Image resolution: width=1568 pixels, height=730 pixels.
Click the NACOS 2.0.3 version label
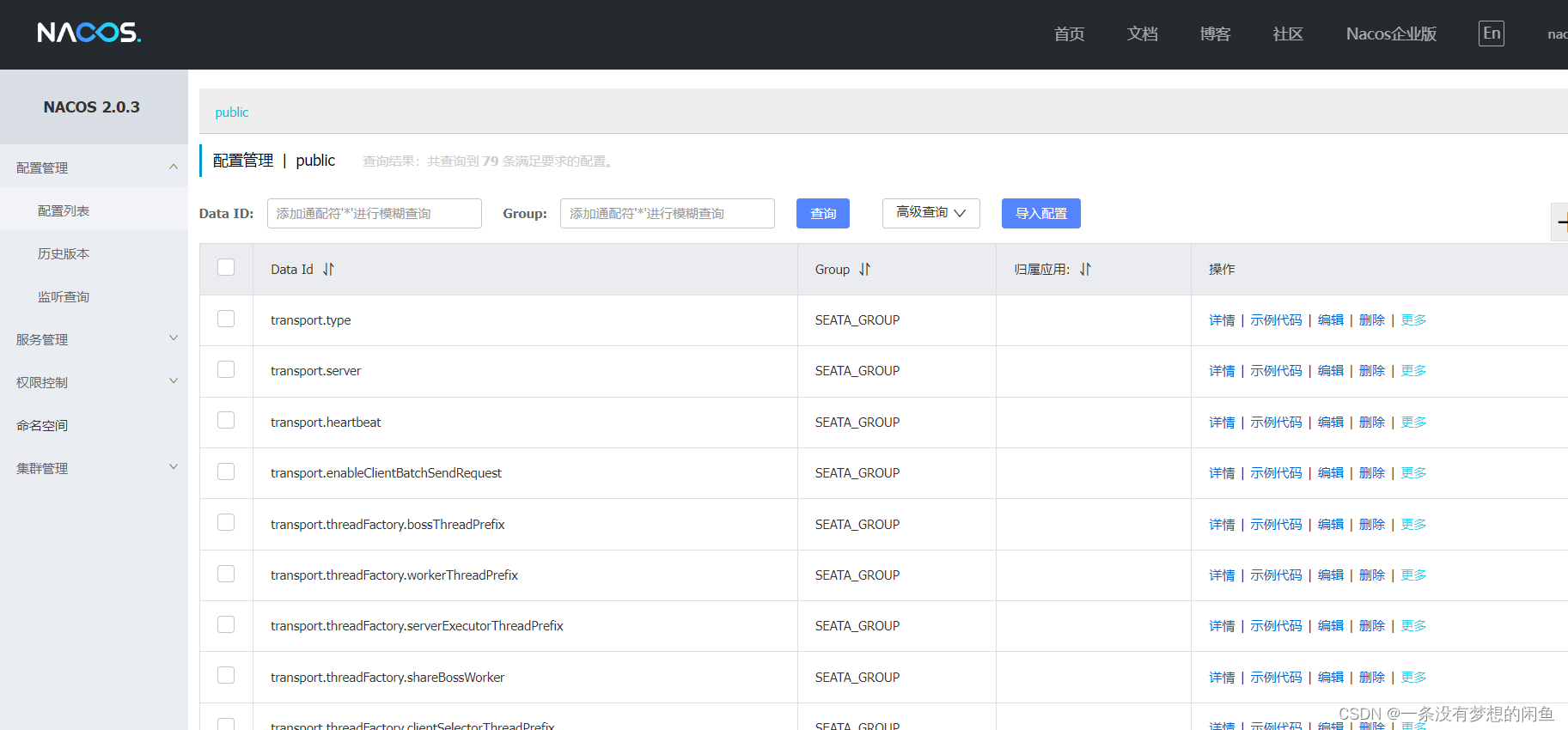[92, 107]
